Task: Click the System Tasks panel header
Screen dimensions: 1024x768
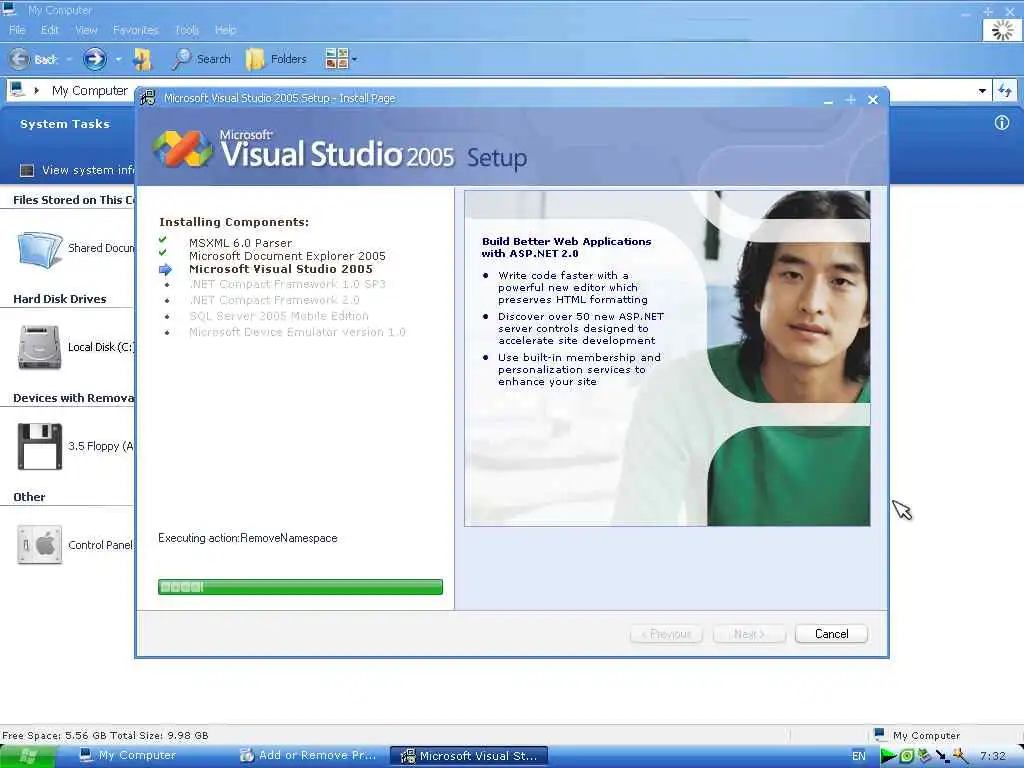Action: pyautogui.click(x=65, y=123)
